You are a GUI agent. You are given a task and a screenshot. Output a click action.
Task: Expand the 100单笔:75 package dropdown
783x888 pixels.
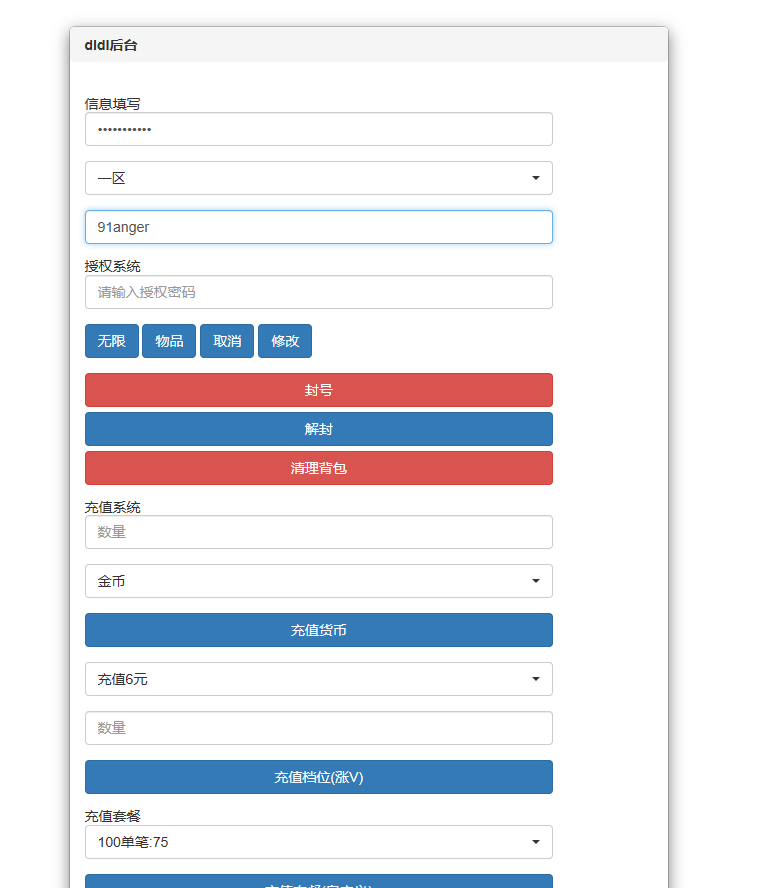[x=318, y=842]
